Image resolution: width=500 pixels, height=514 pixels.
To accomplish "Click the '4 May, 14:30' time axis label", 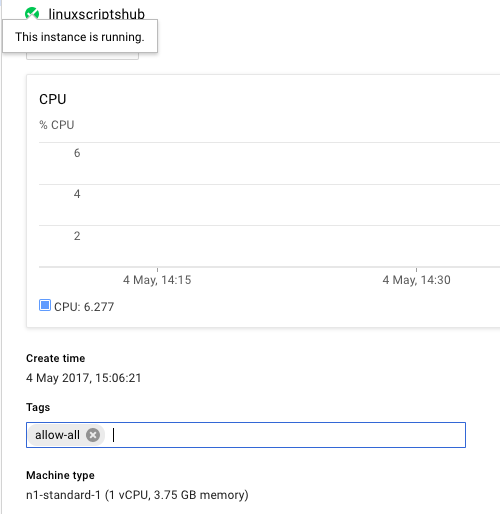I will pos(416,280).
